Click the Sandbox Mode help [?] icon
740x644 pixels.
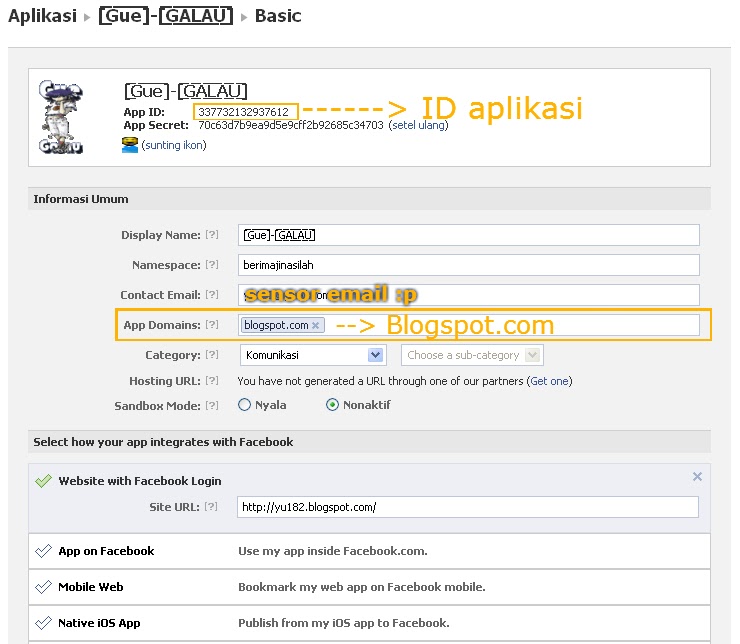212,405
